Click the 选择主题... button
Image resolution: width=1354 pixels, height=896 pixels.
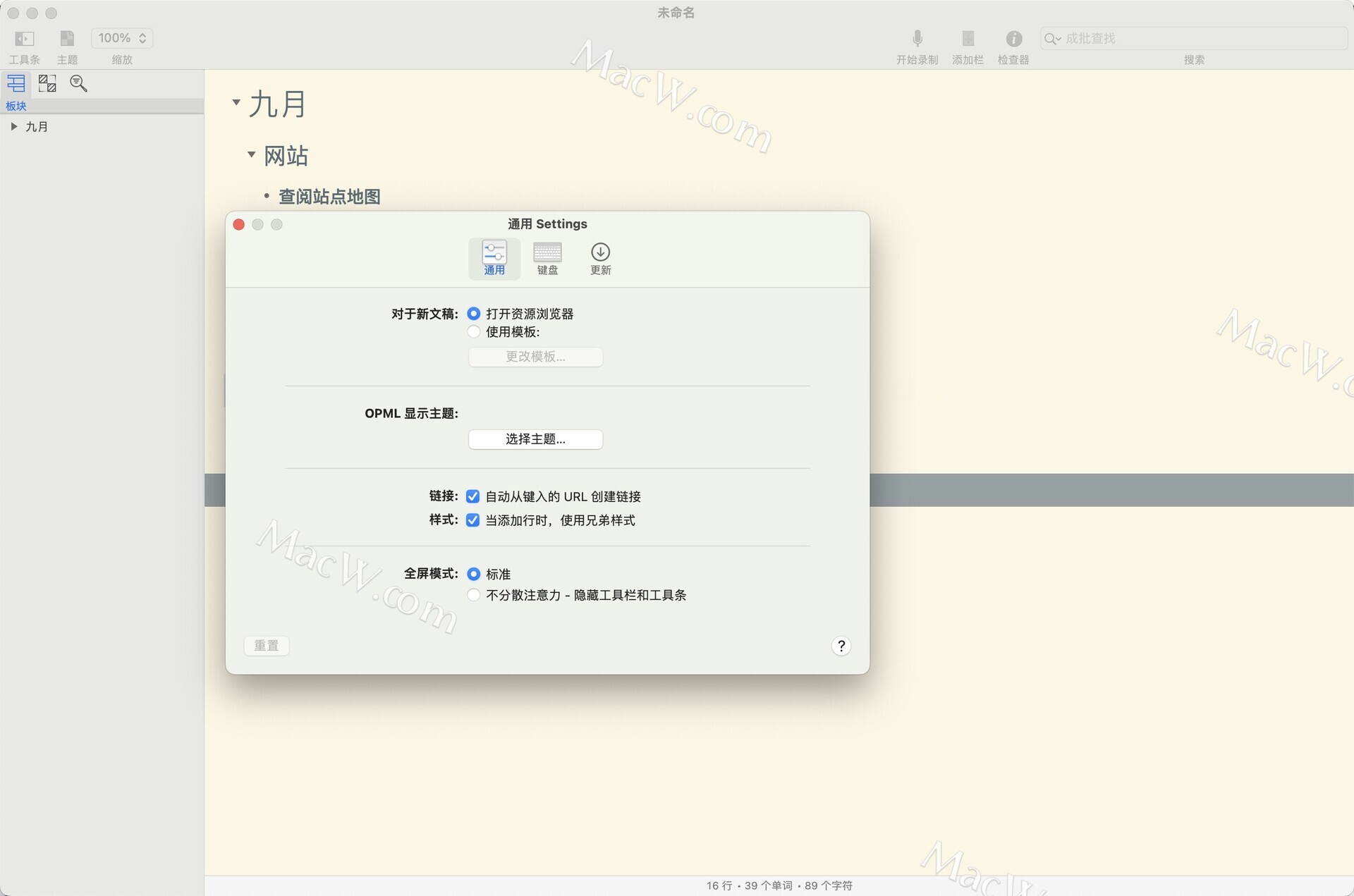(x=535, y=439)
